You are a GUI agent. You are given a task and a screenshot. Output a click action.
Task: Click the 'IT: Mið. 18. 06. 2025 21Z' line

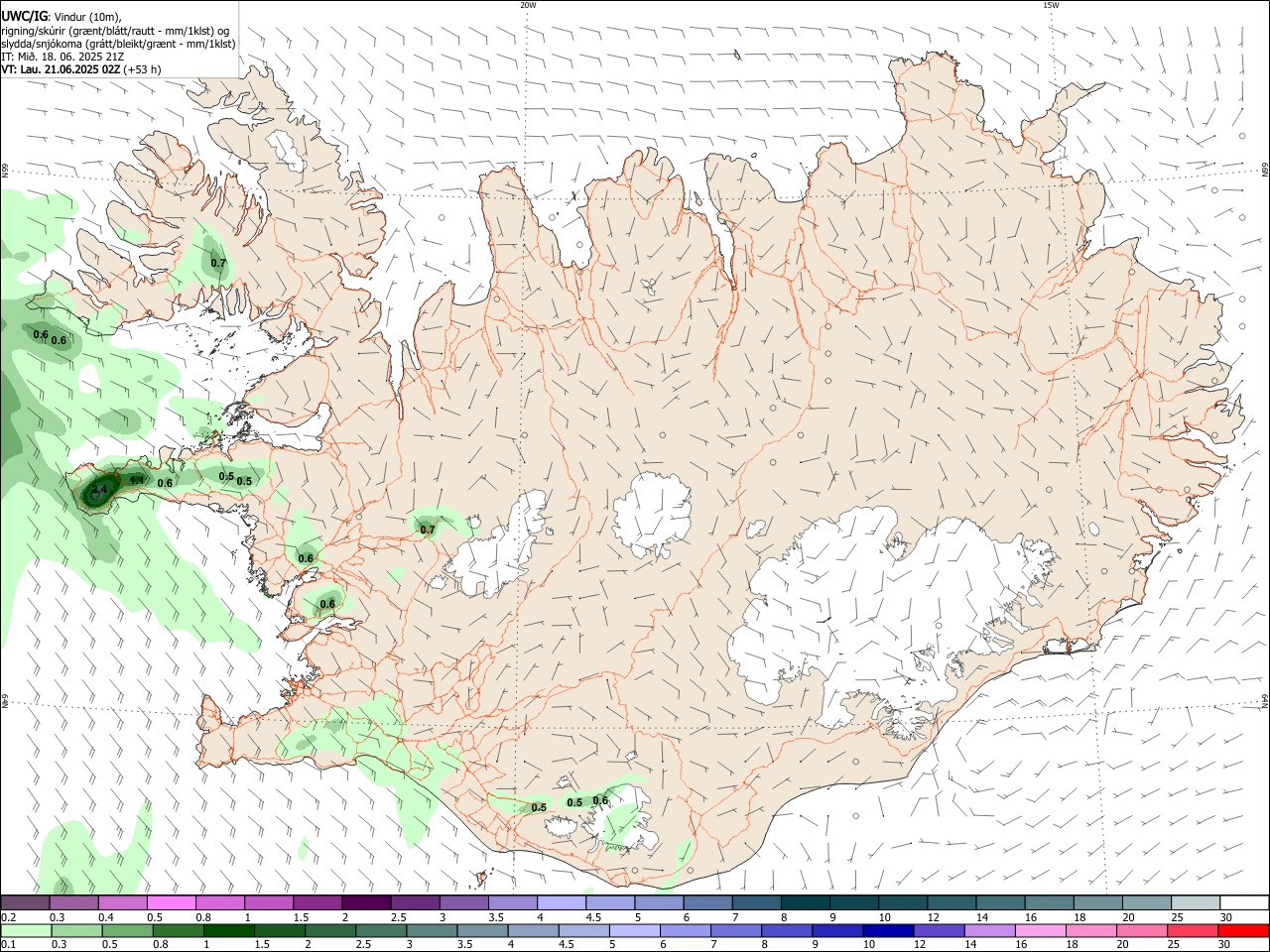click(63, 57)
